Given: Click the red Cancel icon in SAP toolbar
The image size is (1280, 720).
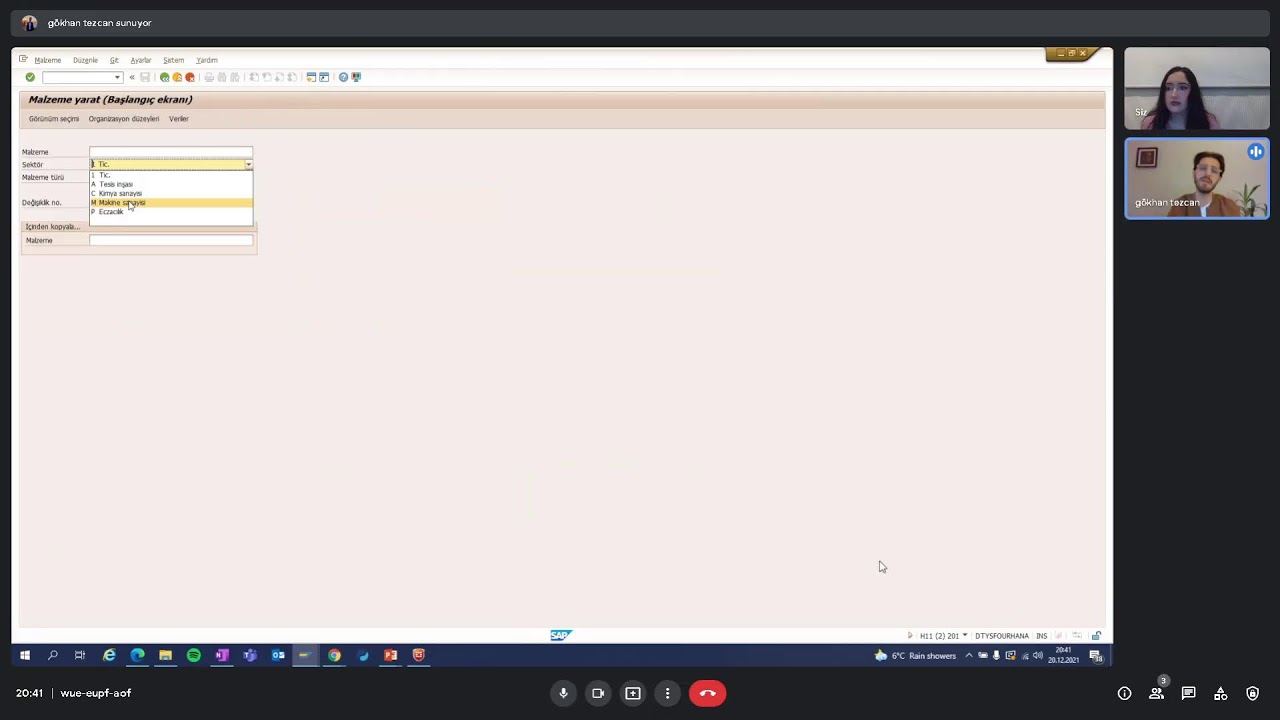Looking at the screenshot, I should click(x=189, y=77).
